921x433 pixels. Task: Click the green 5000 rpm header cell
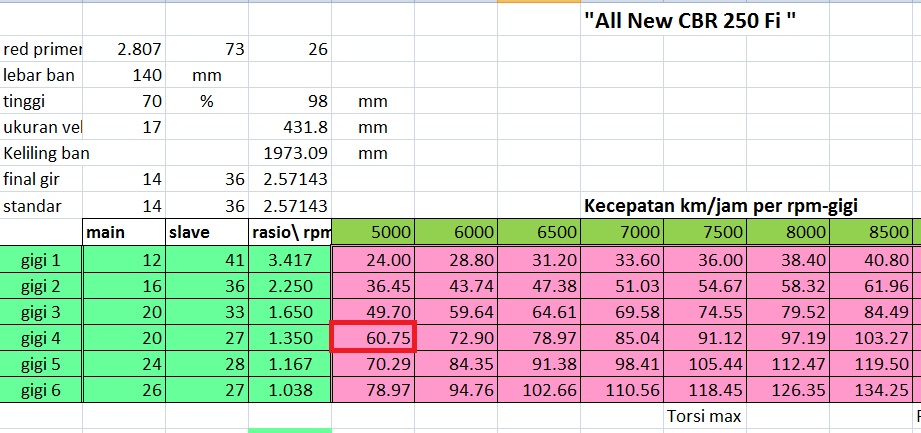[374, 232]
